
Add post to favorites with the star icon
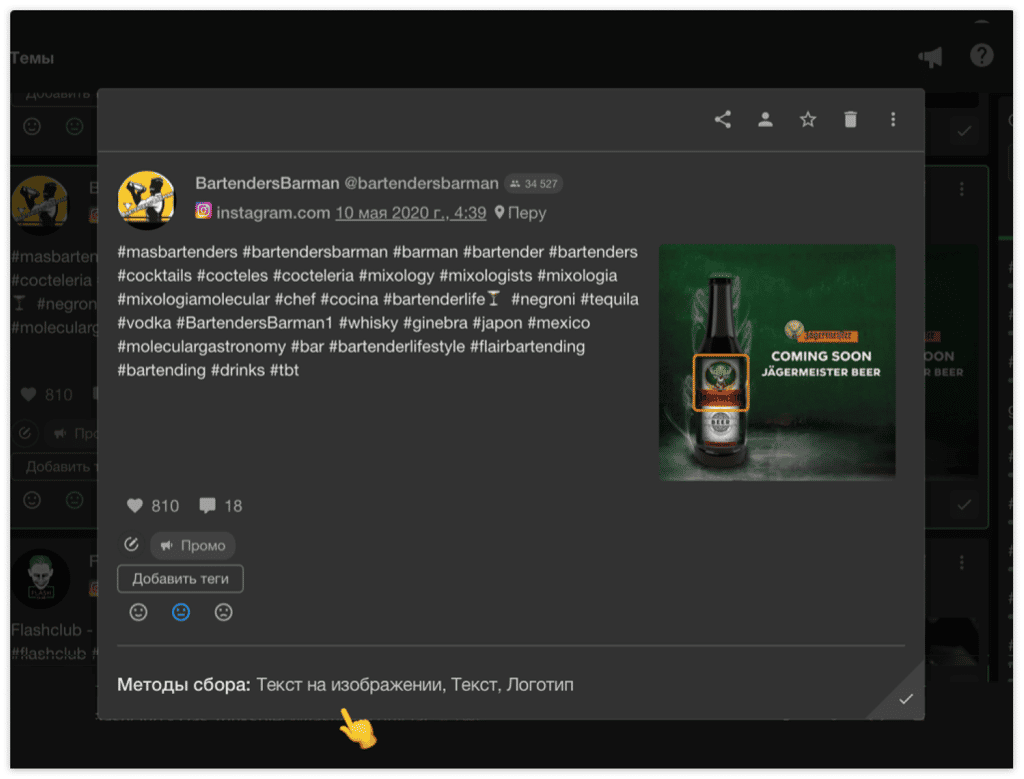(808, 119)
